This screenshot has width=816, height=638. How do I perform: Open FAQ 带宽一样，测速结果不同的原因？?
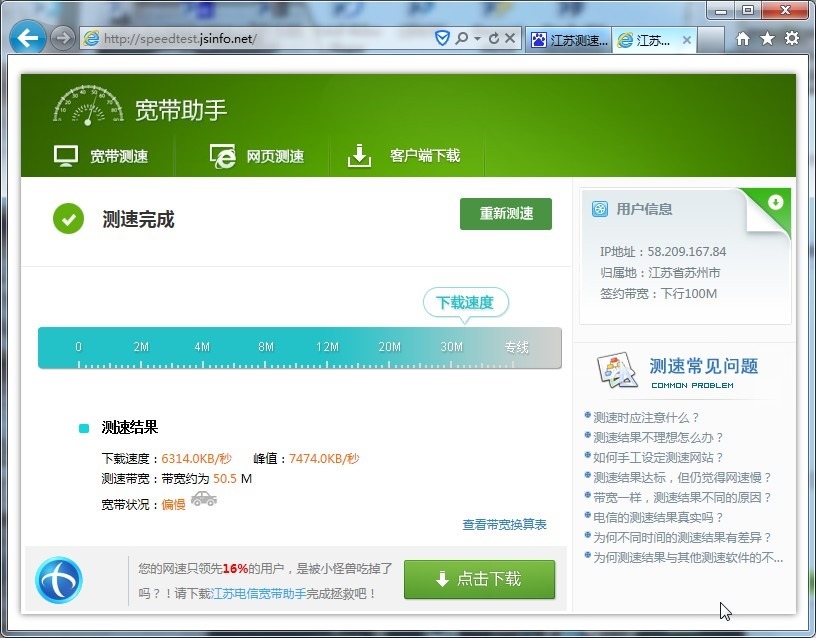[682, 497]
